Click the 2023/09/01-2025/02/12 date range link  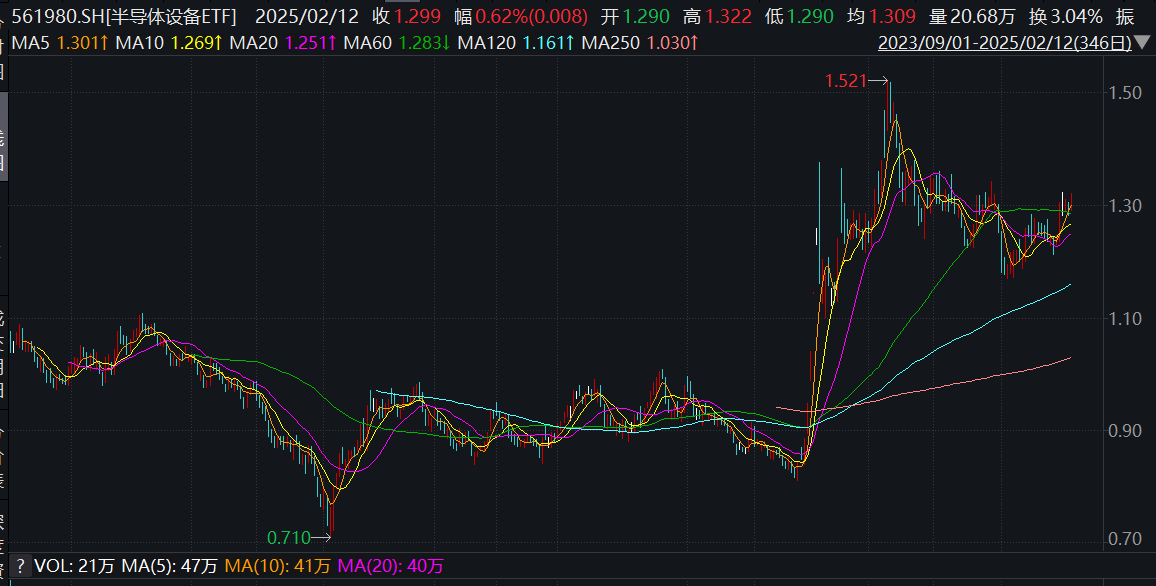tap(1004, 44)
